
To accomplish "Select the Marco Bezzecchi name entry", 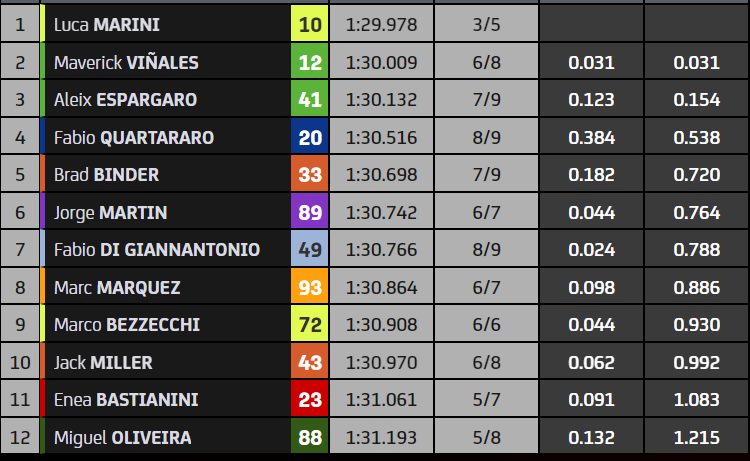I will click(125, 325).
